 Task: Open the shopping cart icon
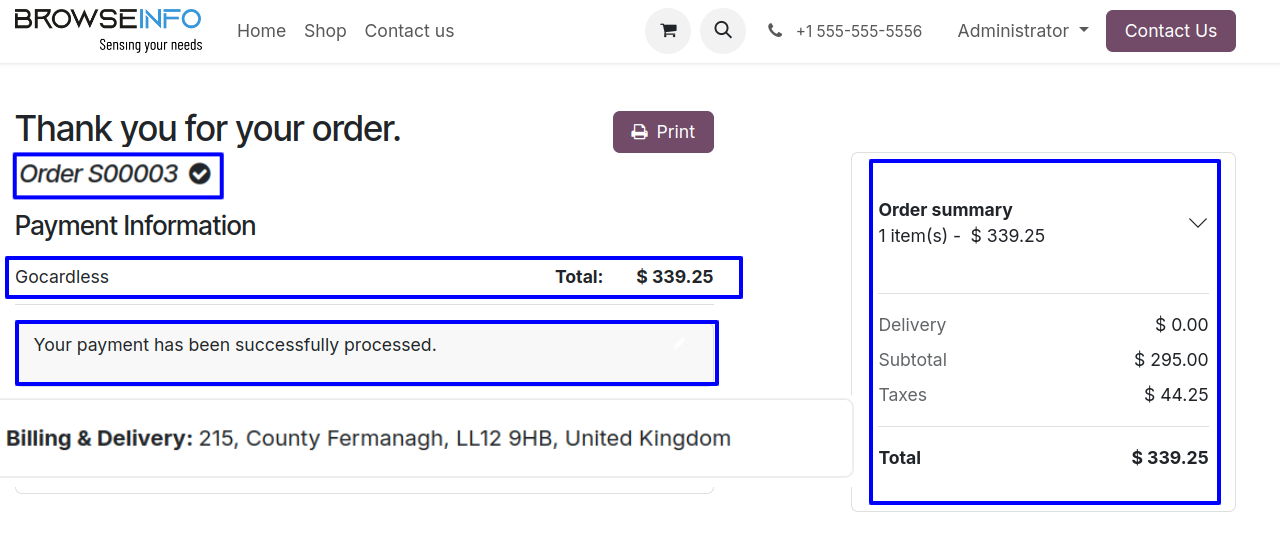click(668, 31)
